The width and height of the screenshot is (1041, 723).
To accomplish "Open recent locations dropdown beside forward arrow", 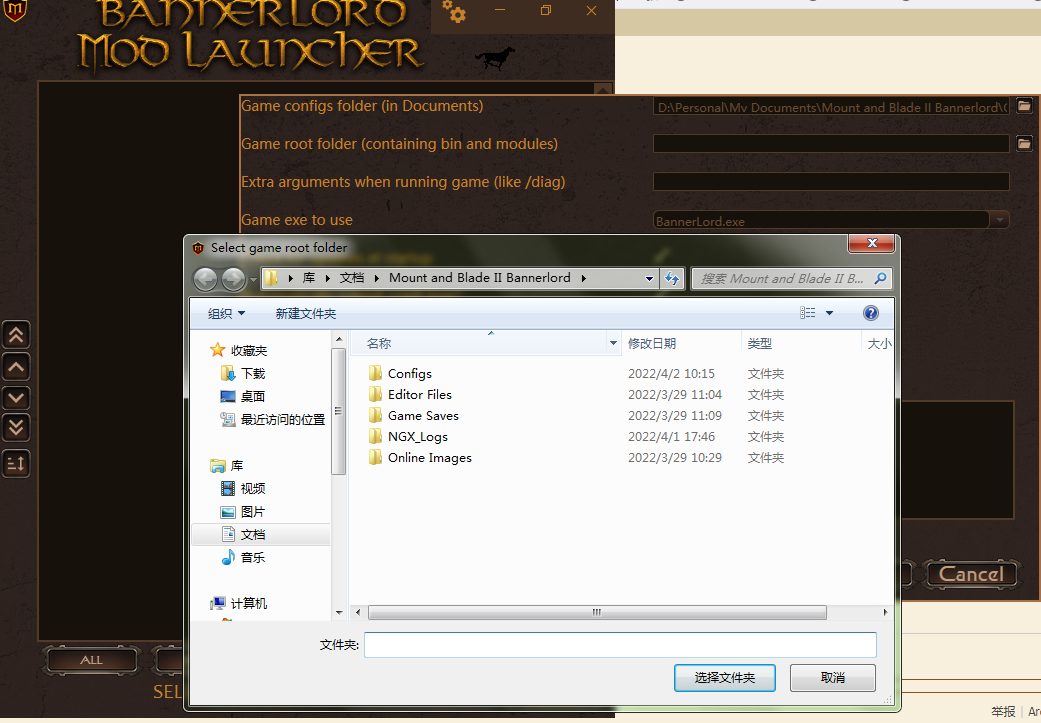I will (253, 280).
